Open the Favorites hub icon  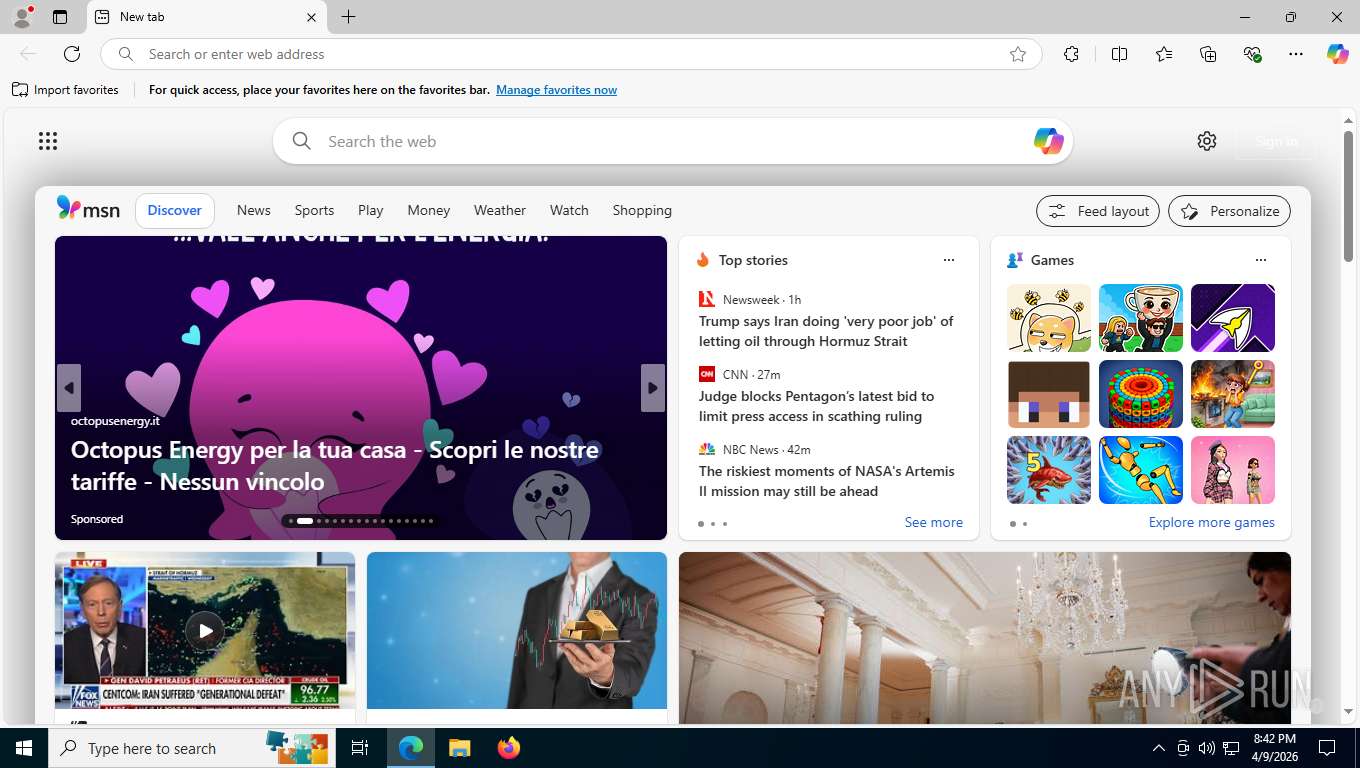[x=1164, y=54]
